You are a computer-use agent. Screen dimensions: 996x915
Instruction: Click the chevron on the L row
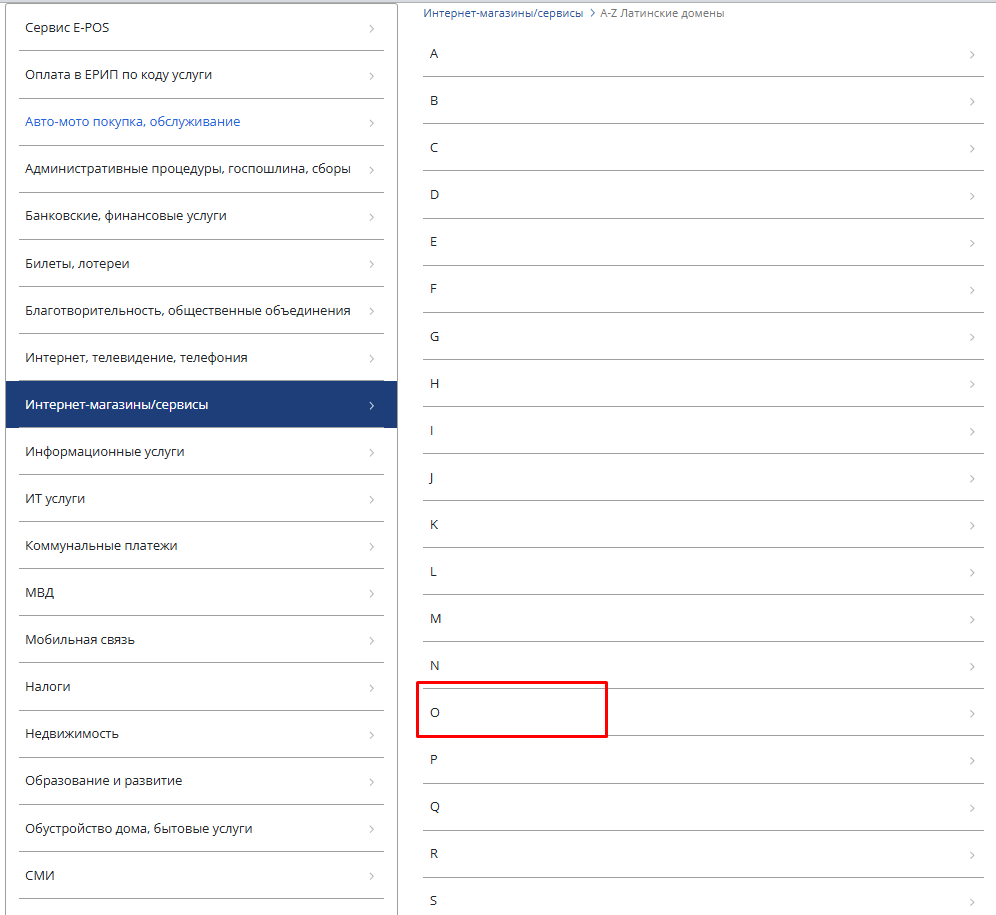pos(972,573)
